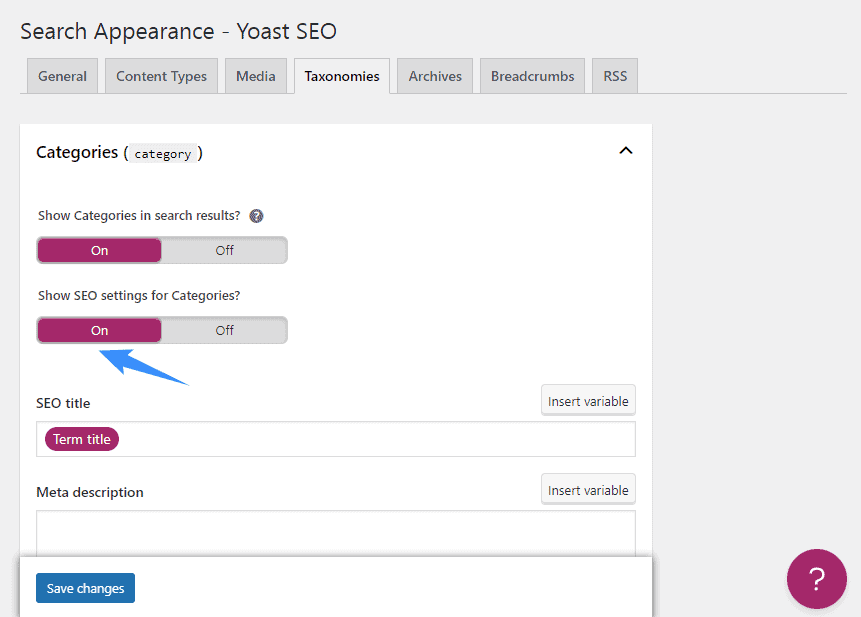Switch to the Breadcrumbs tab
Screen dimensions: 861x617
[533, 76]
